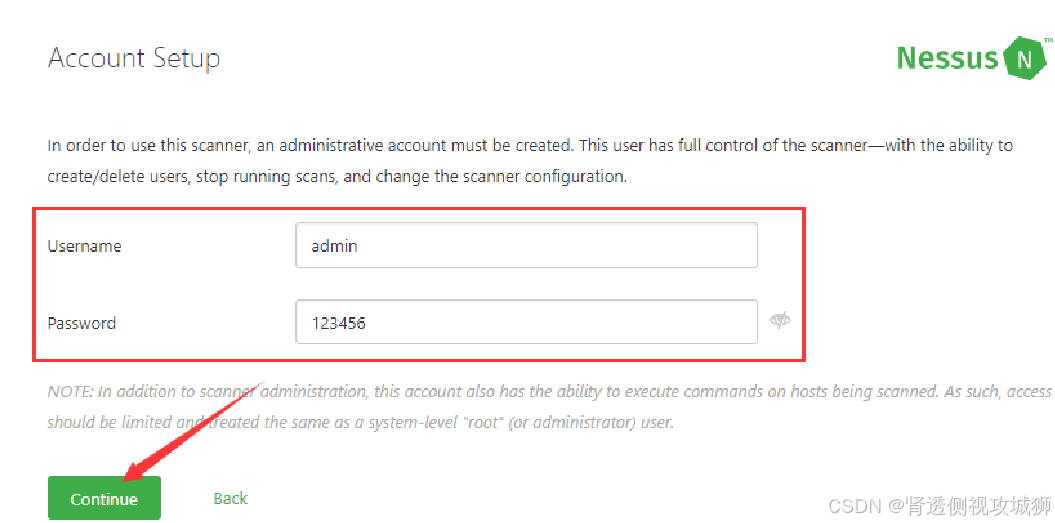This screenshot has width=1055, height=523.
Task: Click the empty area right of the Back link
Action: point(538,498)
